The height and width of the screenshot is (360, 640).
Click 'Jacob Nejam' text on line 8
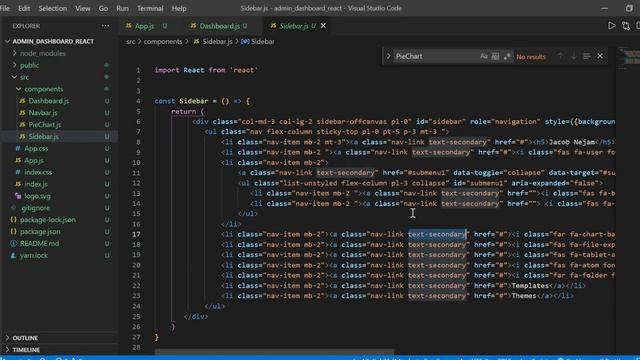(572, 142)
